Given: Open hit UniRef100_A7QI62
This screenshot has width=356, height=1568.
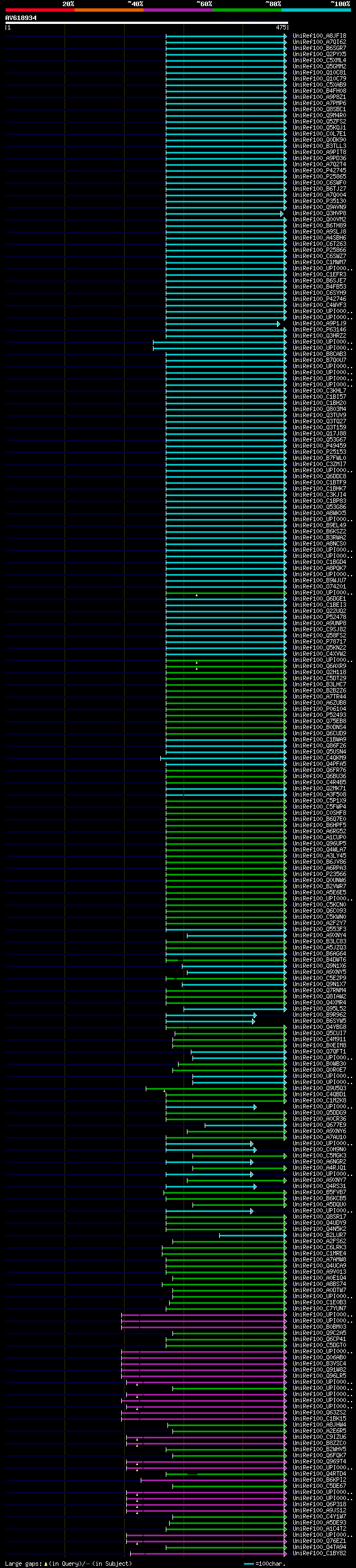Looking at the screenshot, I should tap(319, 42).
